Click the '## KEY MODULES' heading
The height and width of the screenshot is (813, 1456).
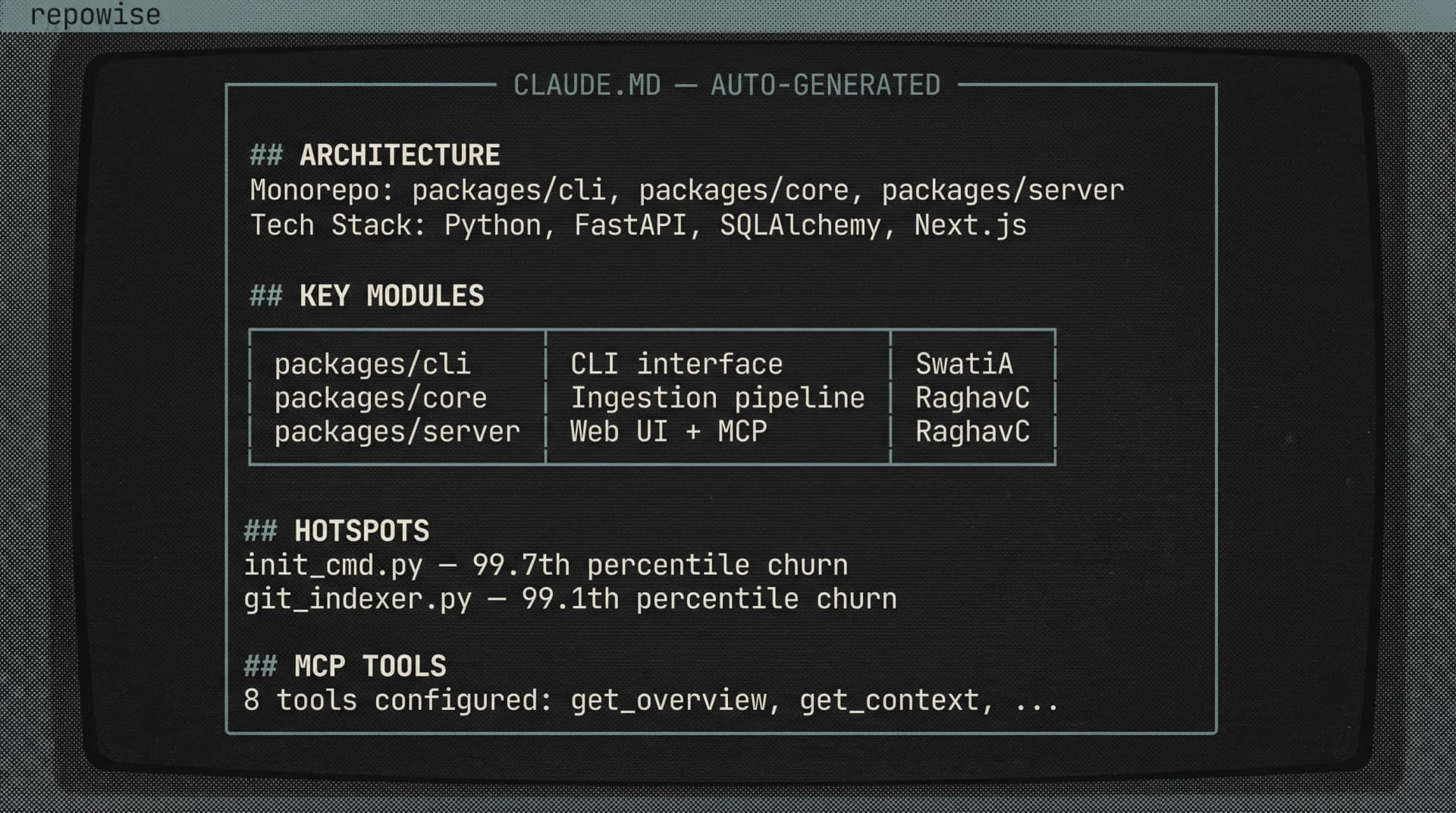pyautogui.click(x=366, y=296)
